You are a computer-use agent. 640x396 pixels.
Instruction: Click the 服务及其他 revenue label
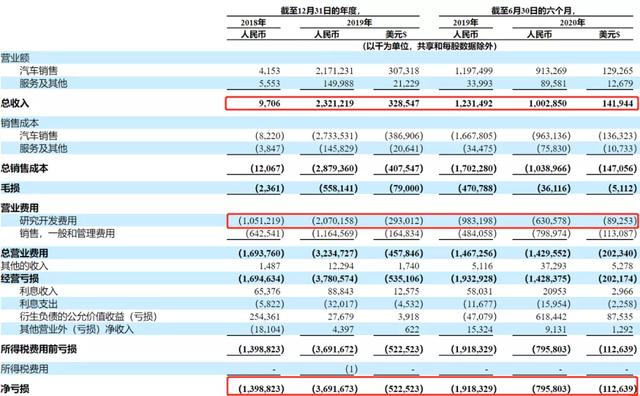(43, 84)
